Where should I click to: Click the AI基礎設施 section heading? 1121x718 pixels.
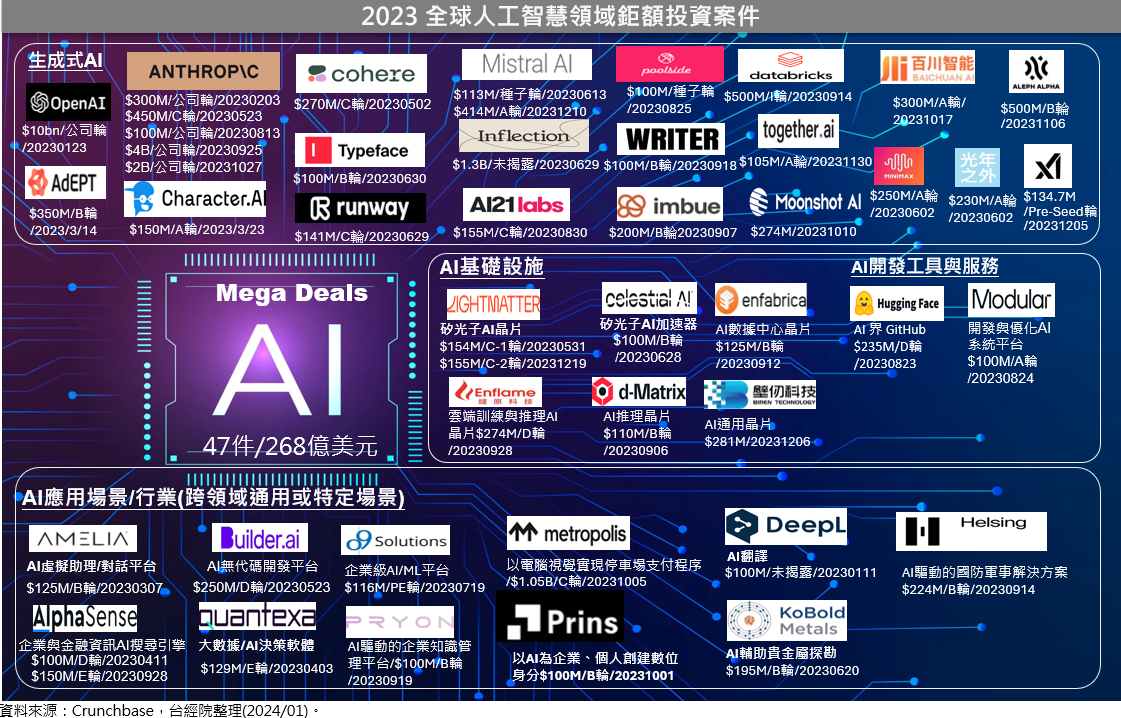pyautogui.click(x=491, y=267)
